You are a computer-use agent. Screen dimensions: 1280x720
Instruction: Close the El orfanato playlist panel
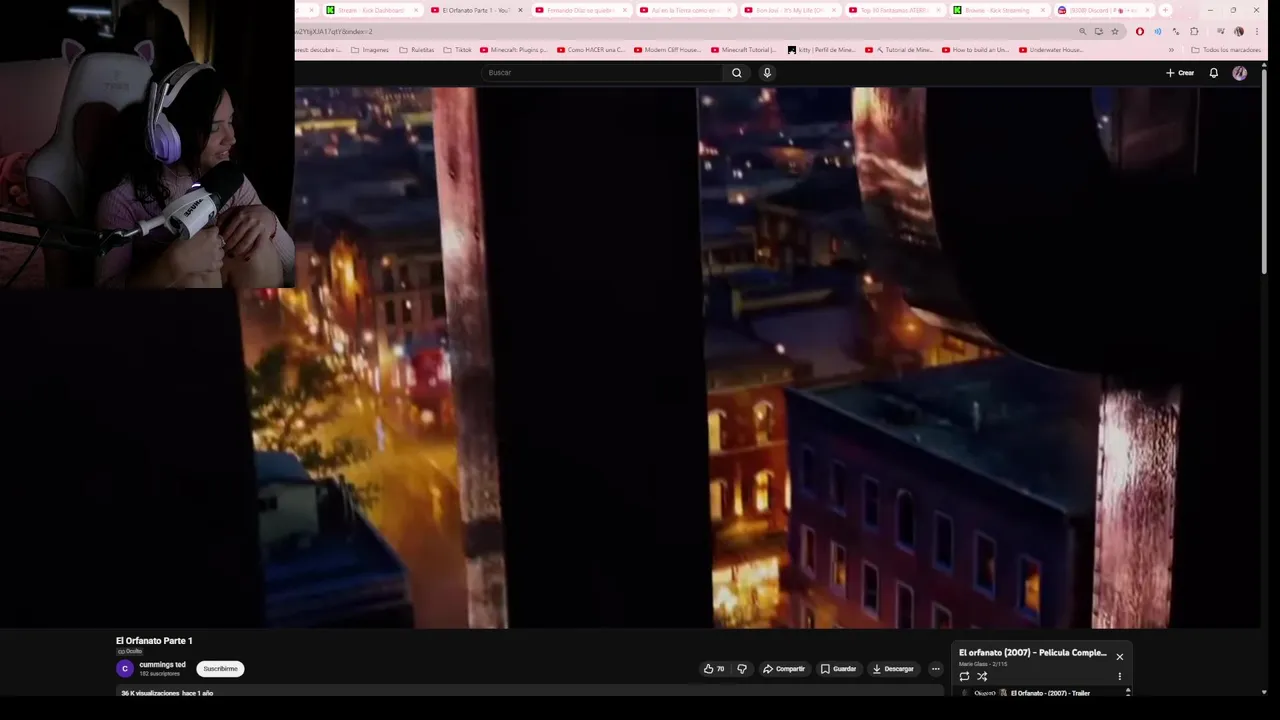(1120, 657)
